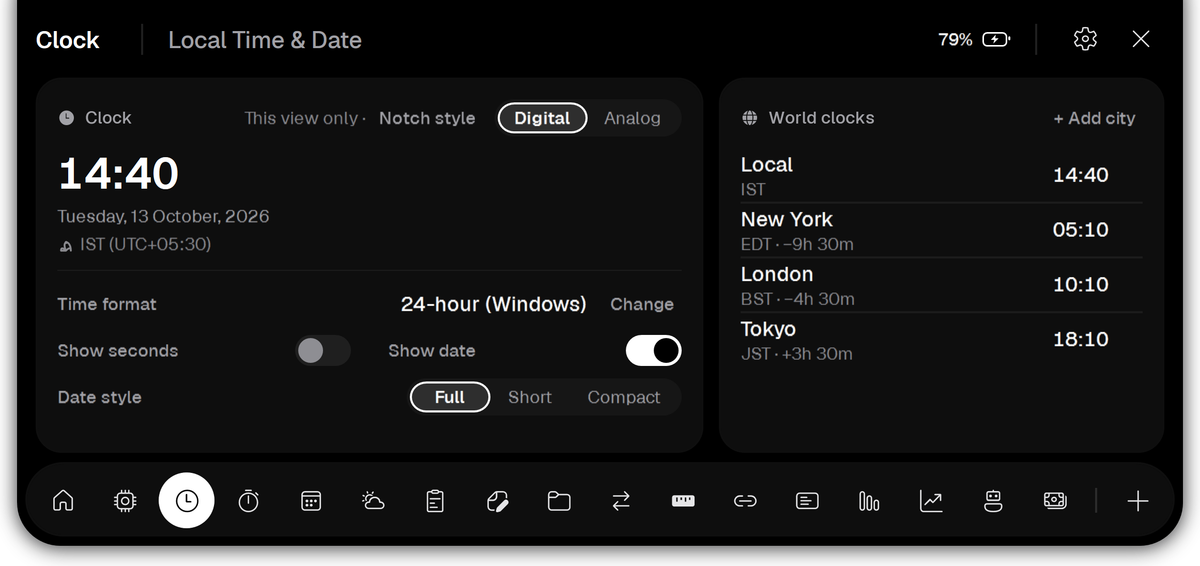This screenshot has height=566, width=1200.
Task: Open the text card icon in dock
Action: [x=807, y=501]
